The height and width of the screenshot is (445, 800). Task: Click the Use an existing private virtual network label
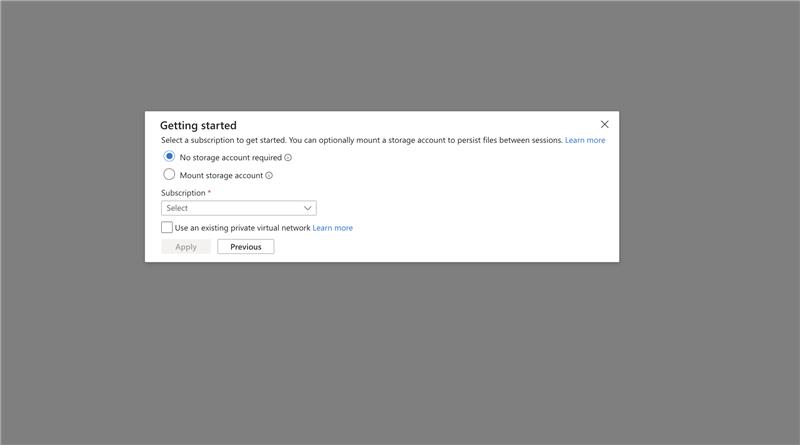click(x=242, y=228)
